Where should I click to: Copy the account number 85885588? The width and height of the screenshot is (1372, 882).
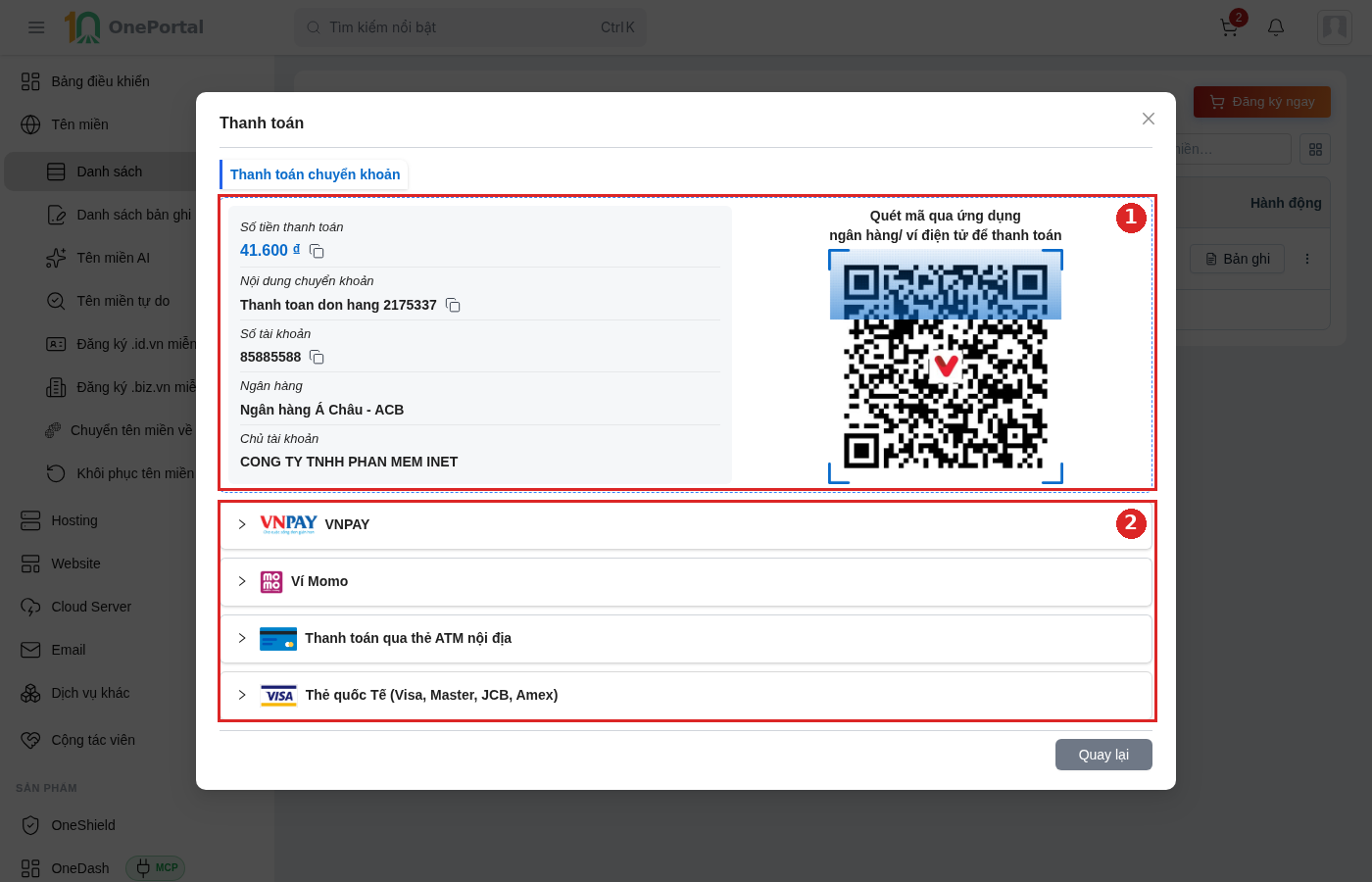(x=317, y=358)
